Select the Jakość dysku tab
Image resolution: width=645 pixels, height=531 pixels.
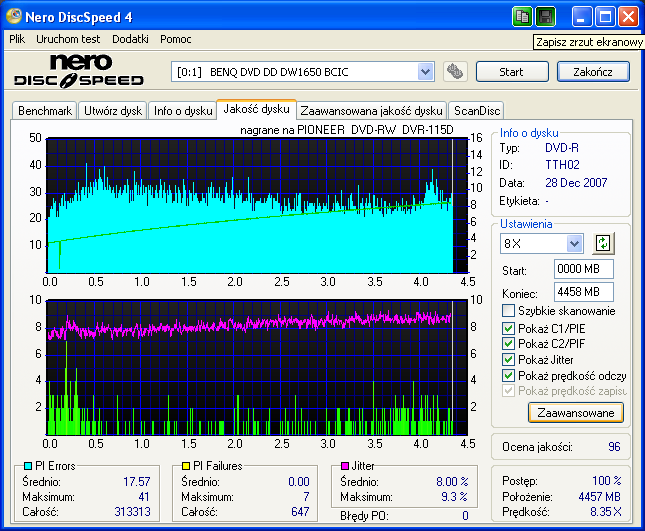click(256, 109)
